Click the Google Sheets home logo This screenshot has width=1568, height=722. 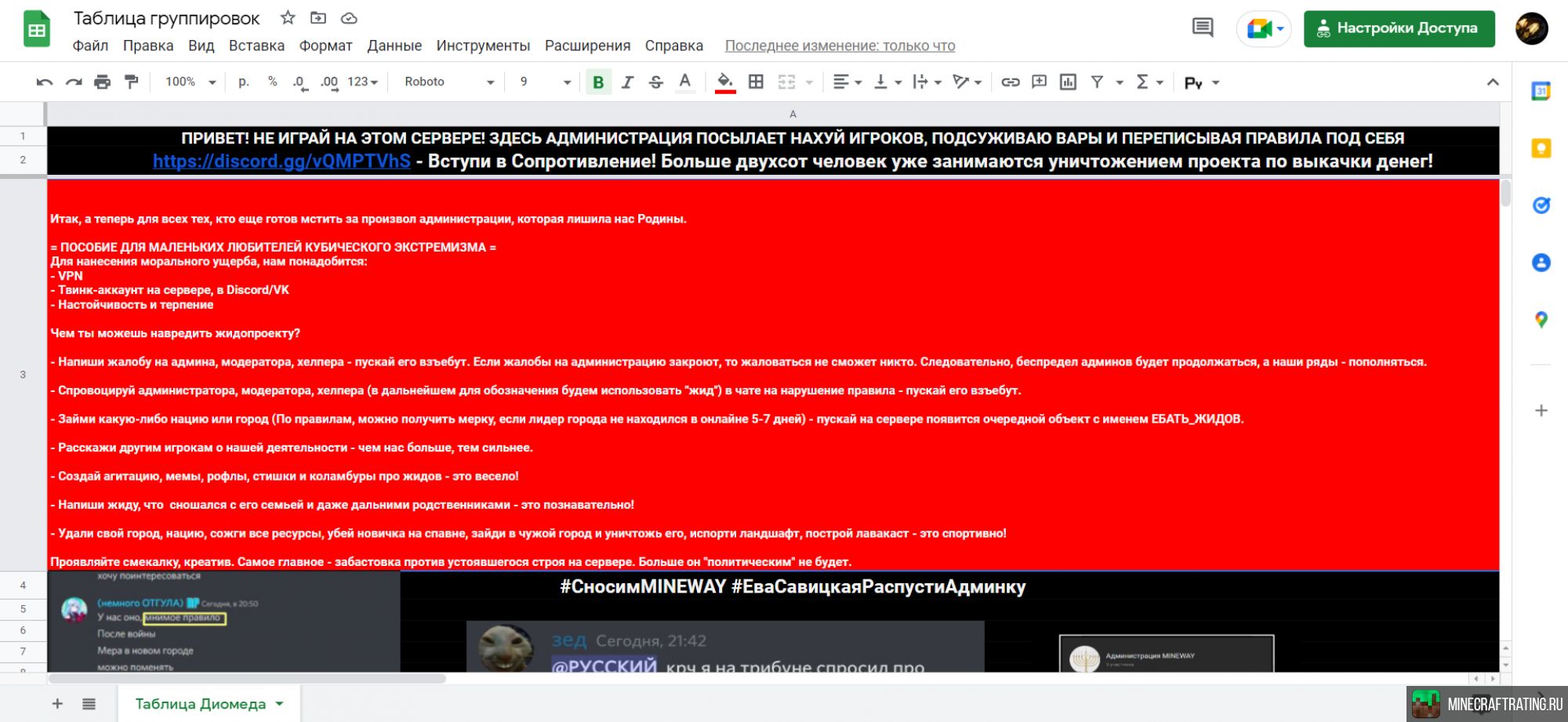(36, 31)
